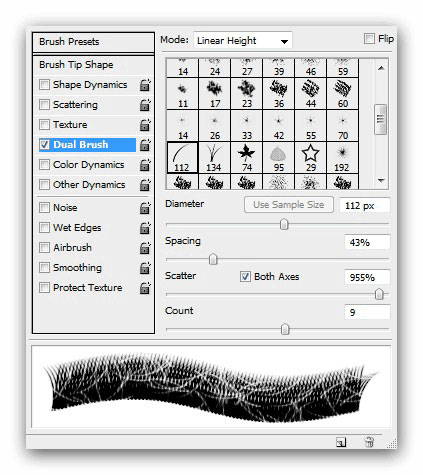Viewport: 423px width, 475px height.
Task: Open the Brush Presets section
Action: point(93,42)
